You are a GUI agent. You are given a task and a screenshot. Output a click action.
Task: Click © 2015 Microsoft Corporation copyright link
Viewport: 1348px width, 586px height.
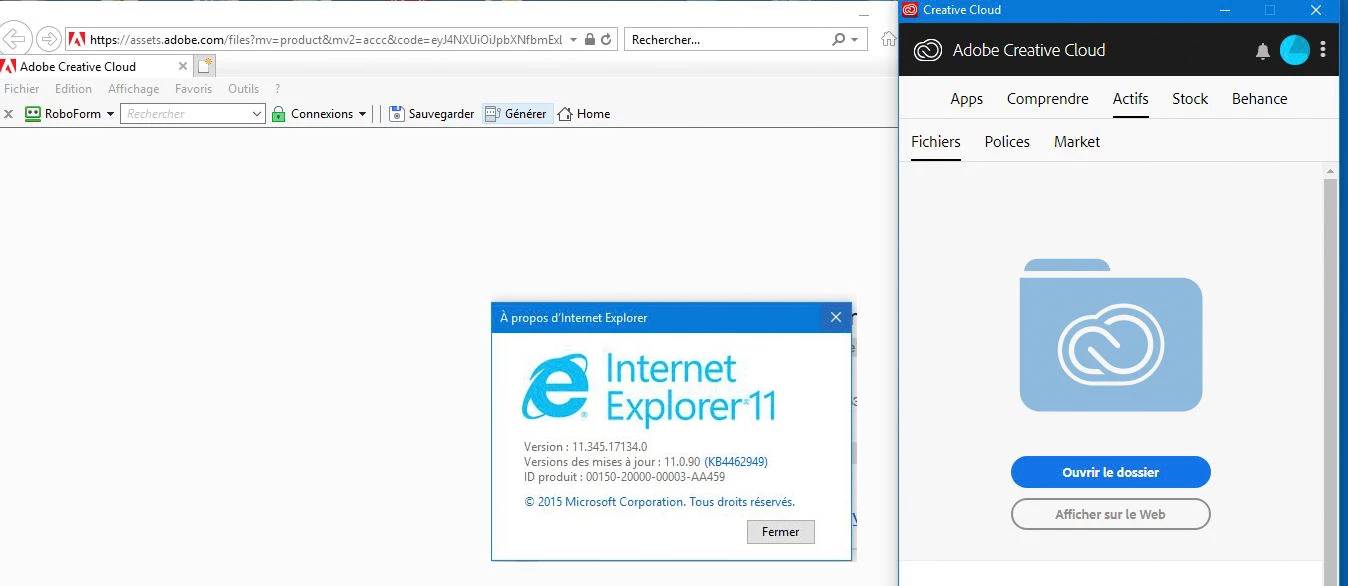[x=660, y=502]
